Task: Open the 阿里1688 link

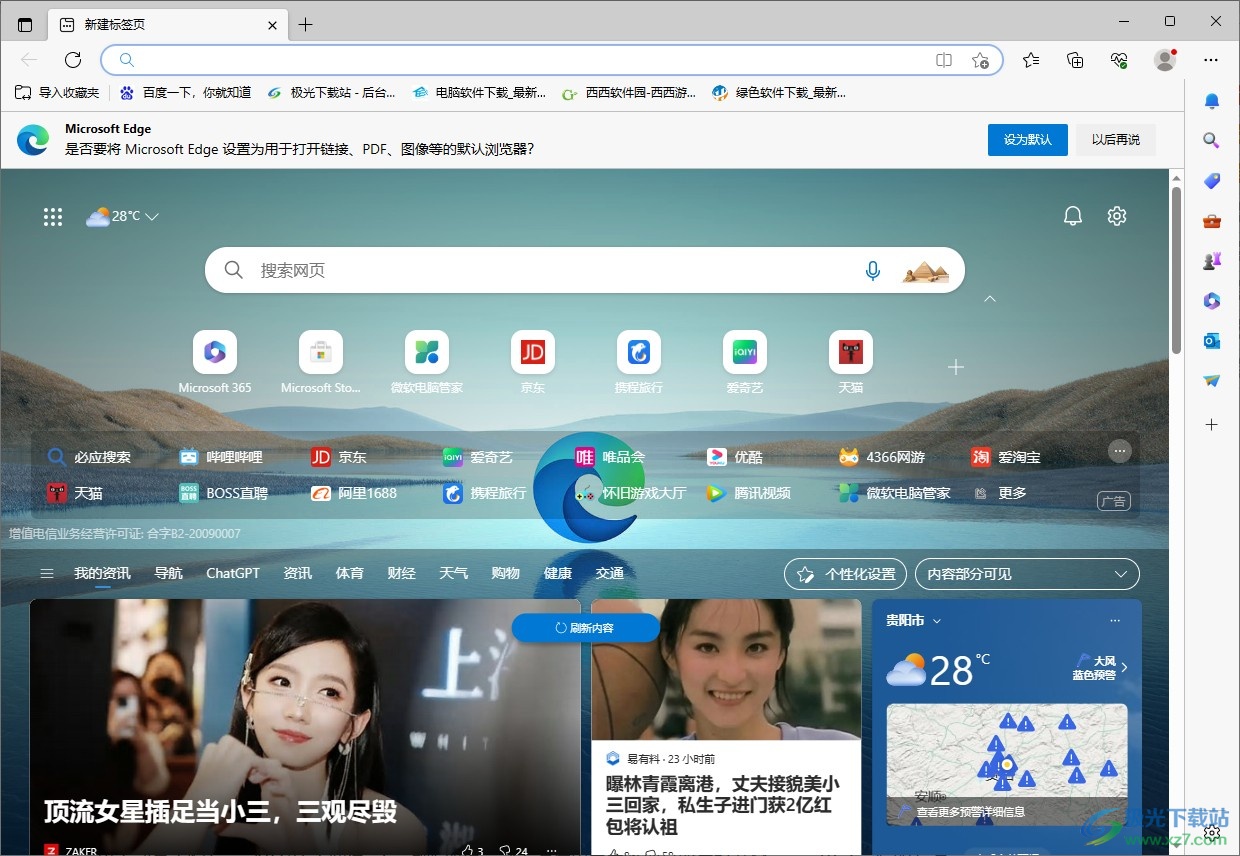Action: pyautogui.click(x=354, y=493)
